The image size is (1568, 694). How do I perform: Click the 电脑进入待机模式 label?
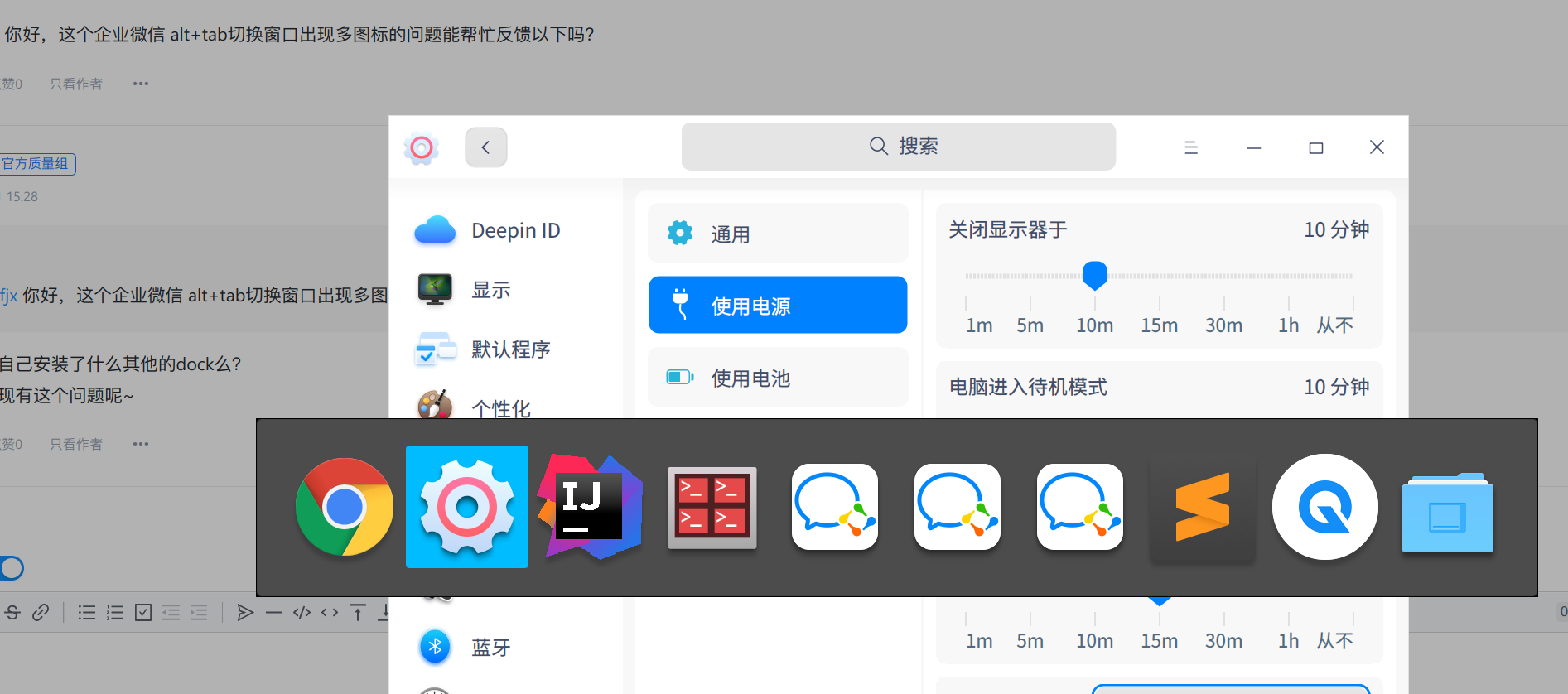click(1028, 387)
